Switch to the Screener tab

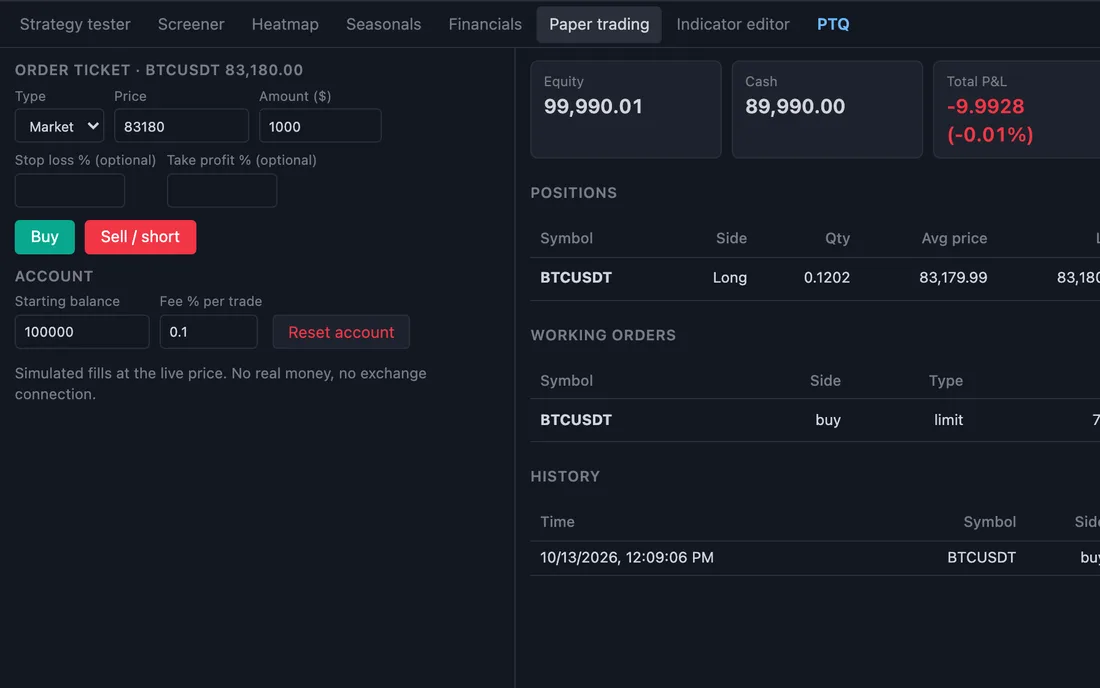pyautogui.click(x=191, y=25)
